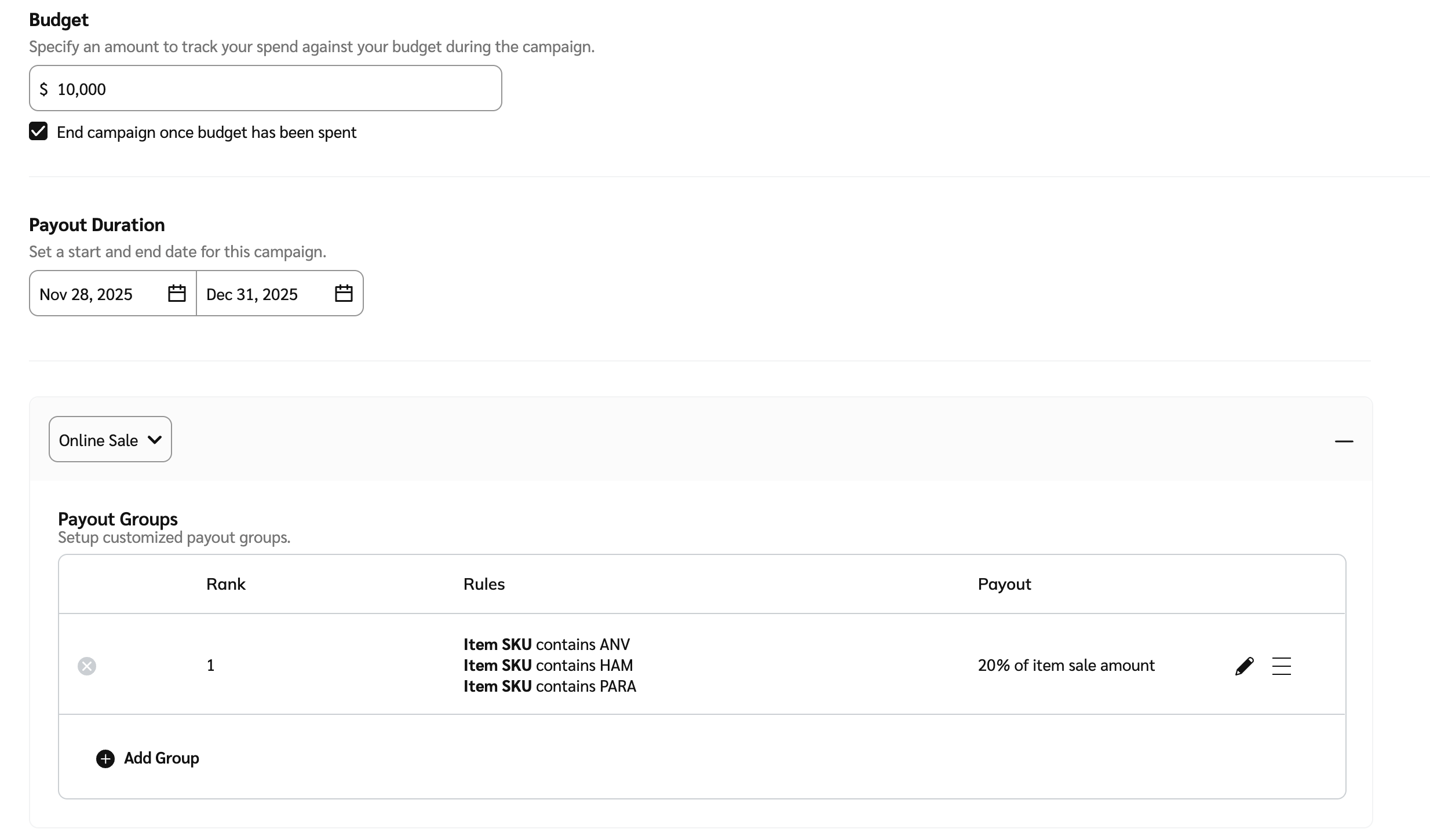The image size is (1430, 840).
Task: Click the pencil edit icon for group 1
Action: [1244, 666]
